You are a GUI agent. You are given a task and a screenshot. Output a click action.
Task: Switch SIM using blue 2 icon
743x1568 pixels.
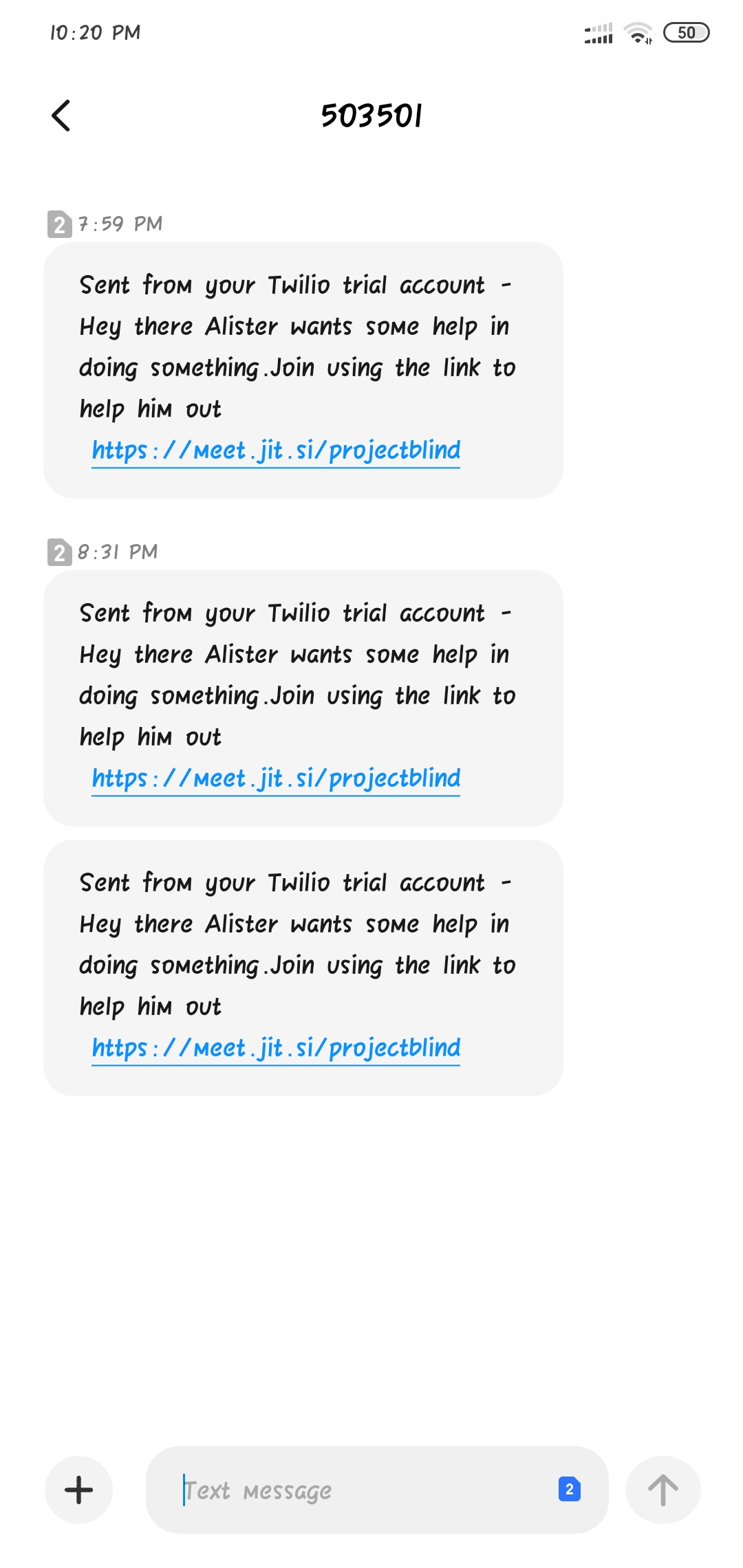[570, 1490]
